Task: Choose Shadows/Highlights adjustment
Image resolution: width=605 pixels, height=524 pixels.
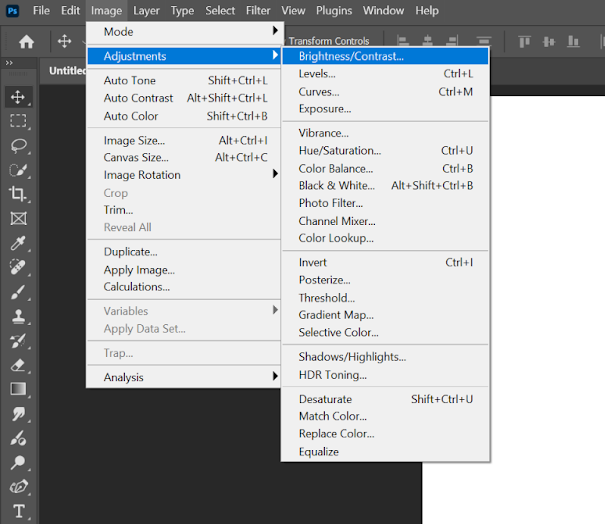Action: (385, 357)
